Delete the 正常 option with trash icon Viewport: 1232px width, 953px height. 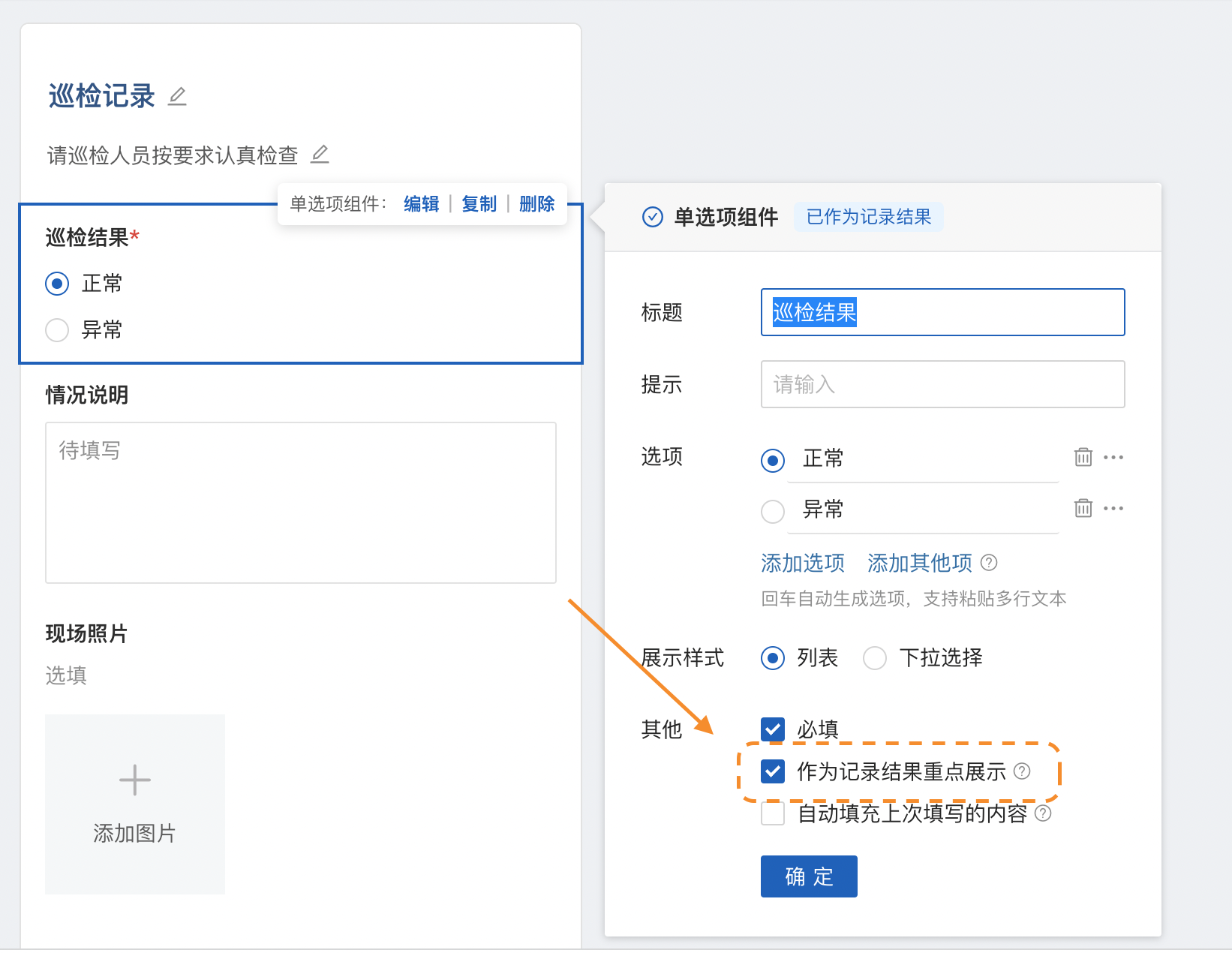pos(1083,457)
